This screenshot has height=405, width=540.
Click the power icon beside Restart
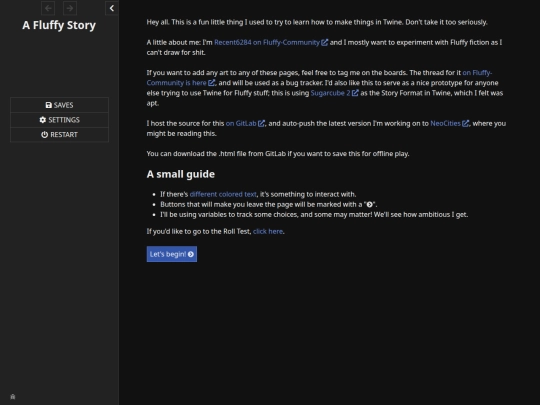pyautogui.click(x=44, y=135)
